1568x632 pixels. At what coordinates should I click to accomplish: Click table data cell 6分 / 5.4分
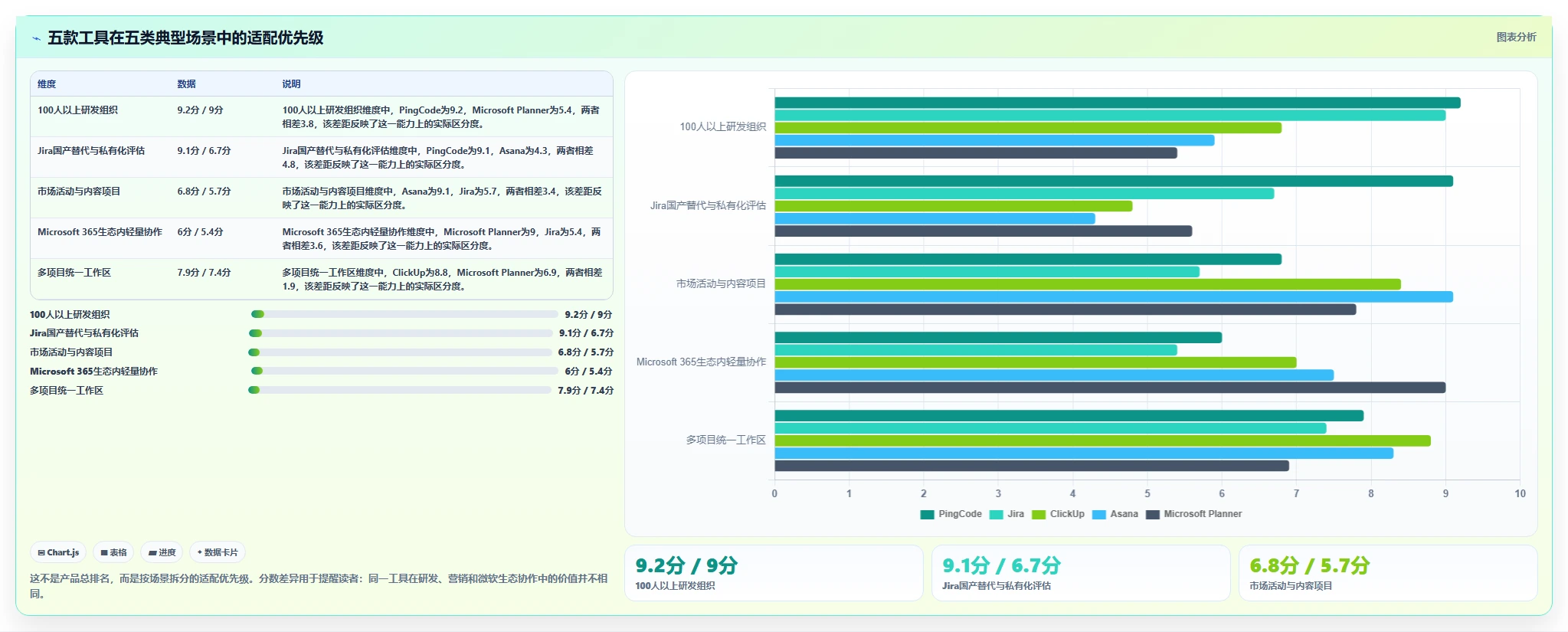click(200, 232)
